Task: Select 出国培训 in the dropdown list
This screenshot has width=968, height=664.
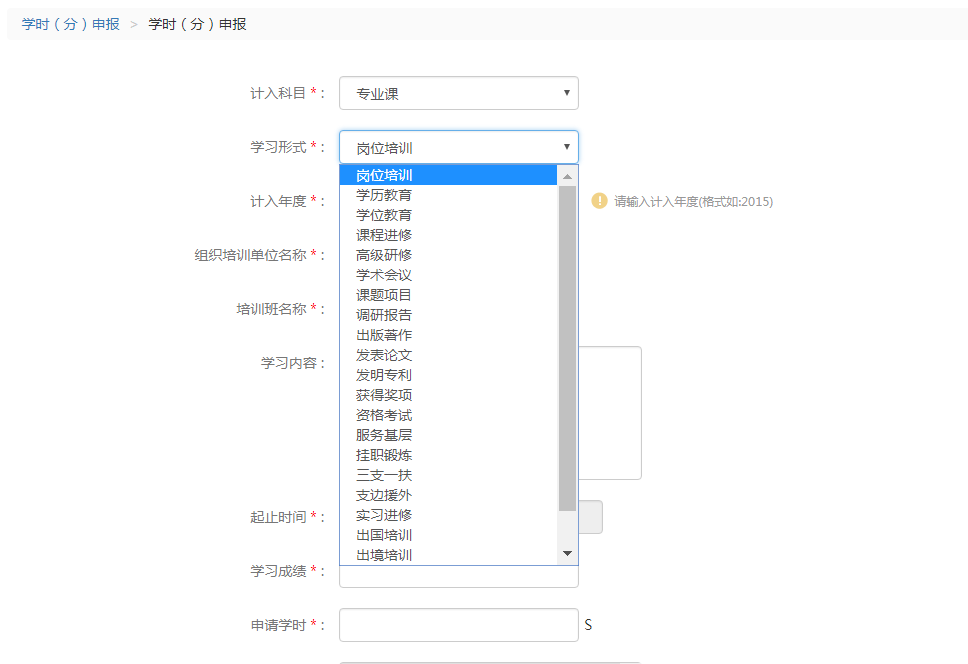Action: tap(384, 535)
